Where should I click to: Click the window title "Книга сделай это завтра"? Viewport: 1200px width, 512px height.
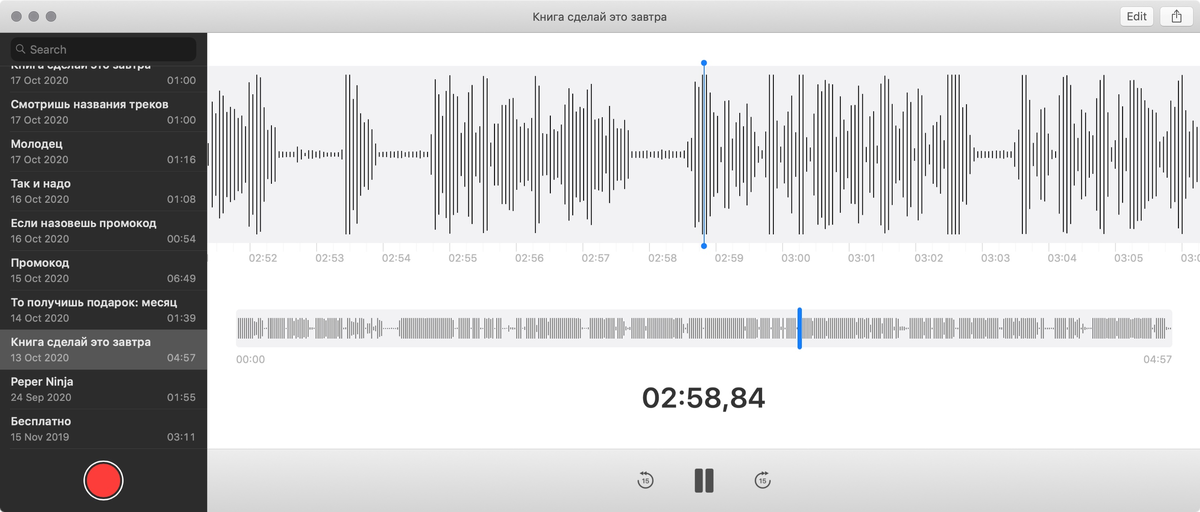tap(599, 17)
